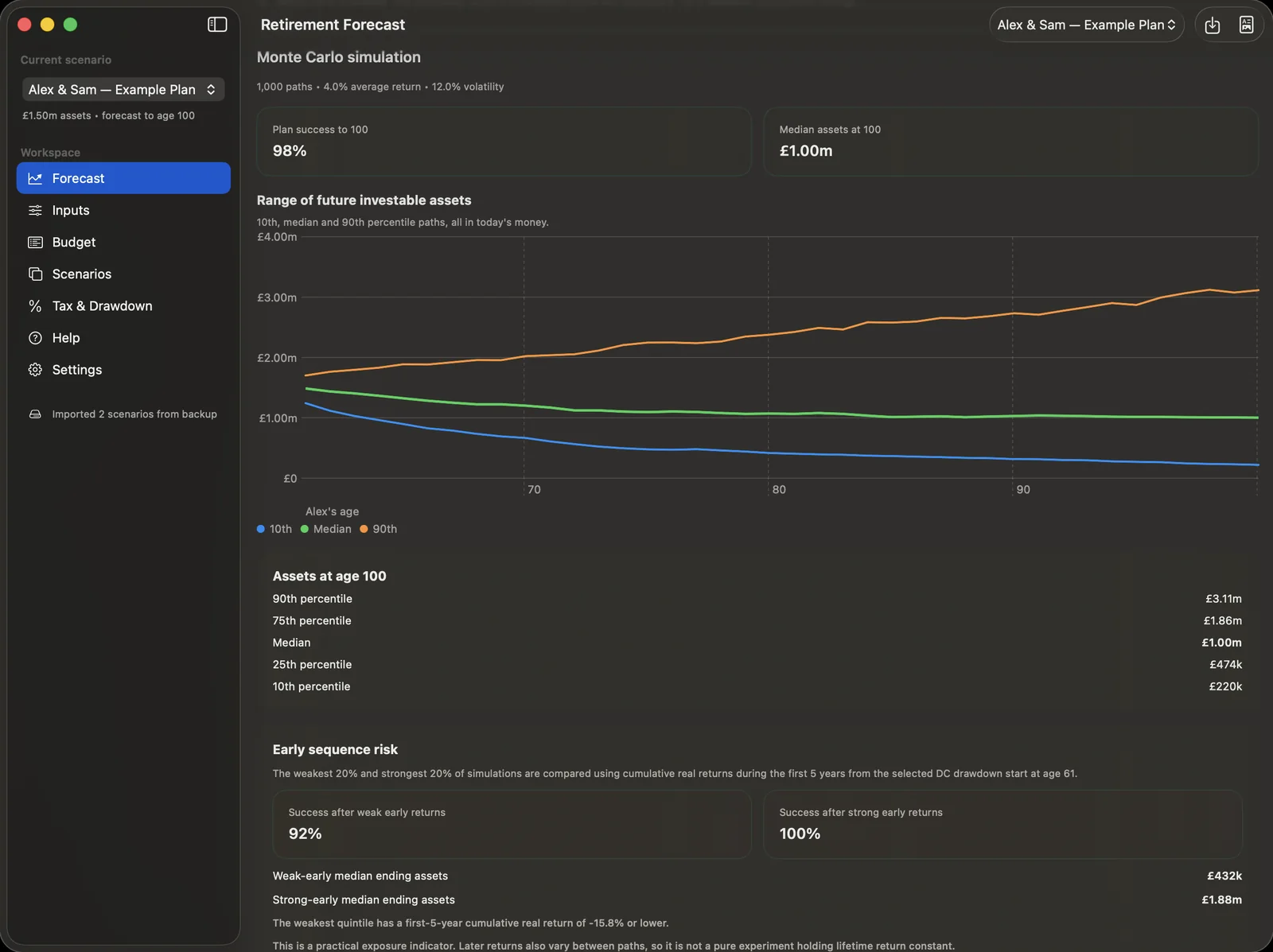
Task: Click the export/download icon in the toolbar
Action: (x=1213, y=25)
